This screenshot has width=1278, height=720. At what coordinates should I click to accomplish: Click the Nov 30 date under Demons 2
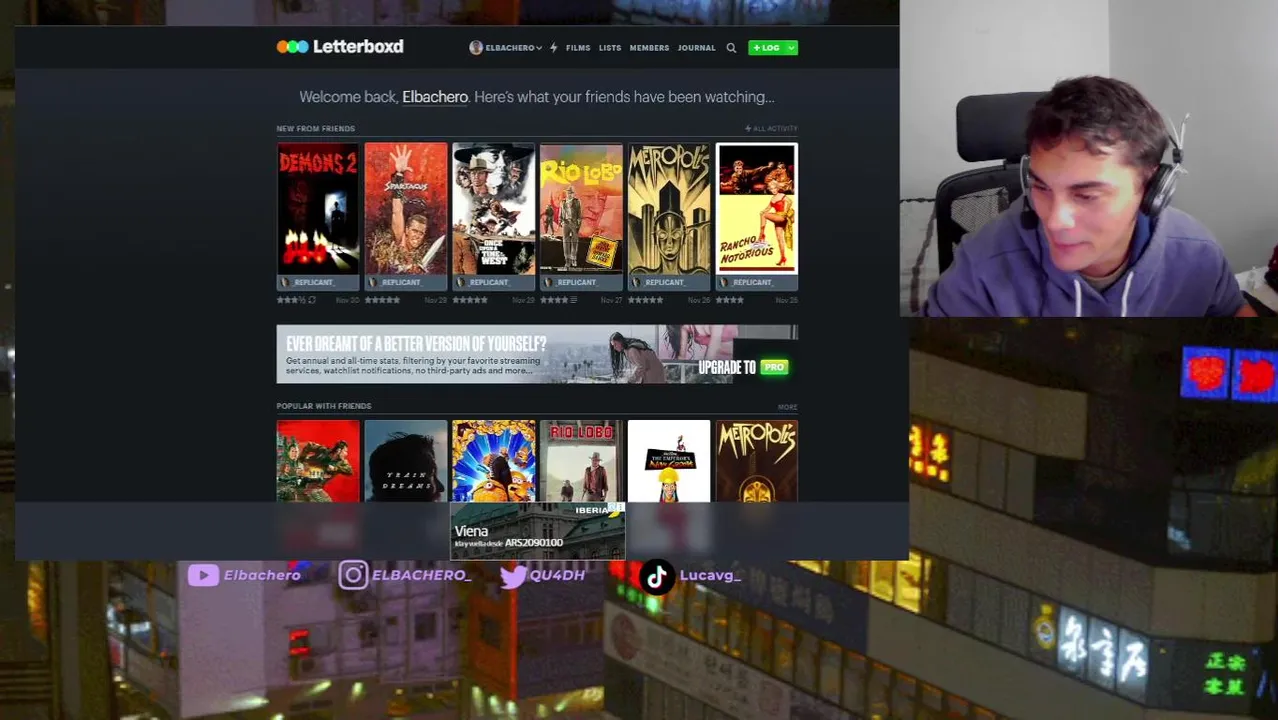(347, 300)
